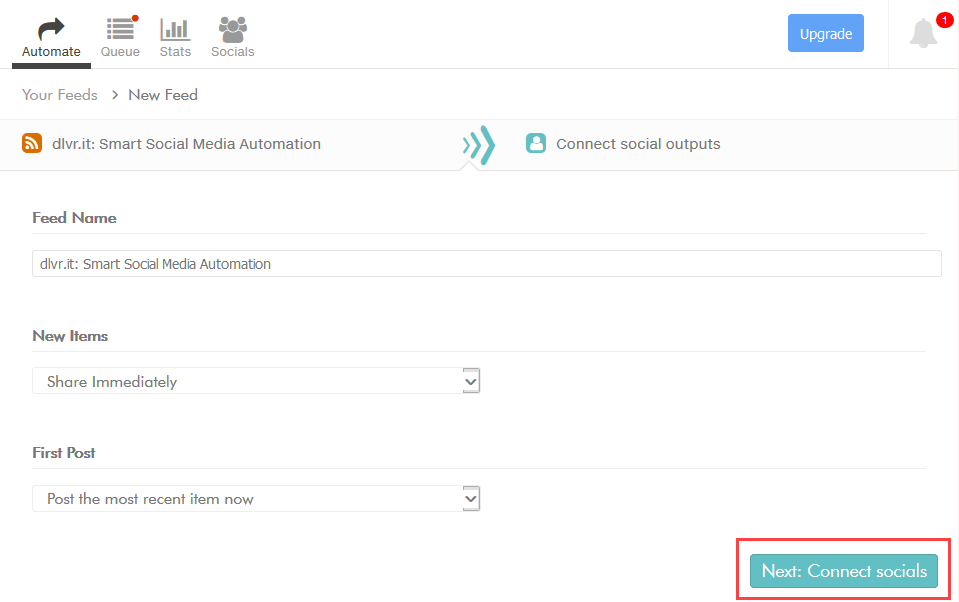Open the Queue list icon
The width and height of the screenshot is (959, 602).
[x=120, y=28]
